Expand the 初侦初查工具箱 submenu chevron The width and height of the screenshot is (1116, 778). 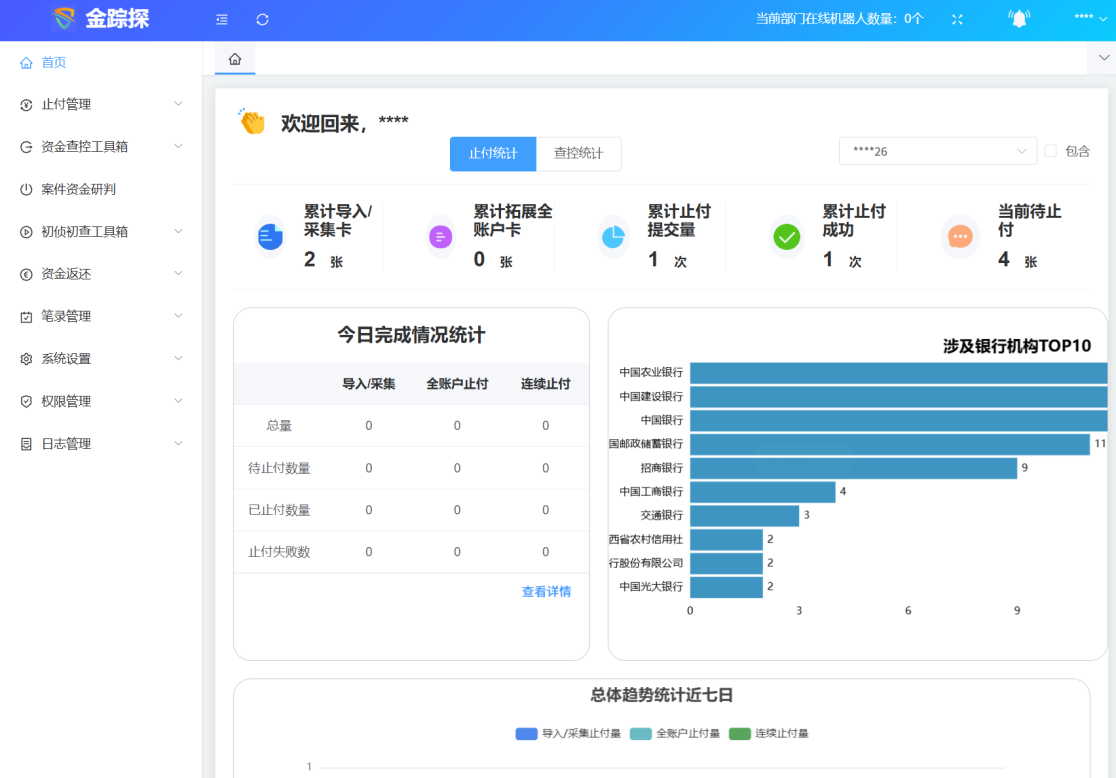[x=179, y=231]
